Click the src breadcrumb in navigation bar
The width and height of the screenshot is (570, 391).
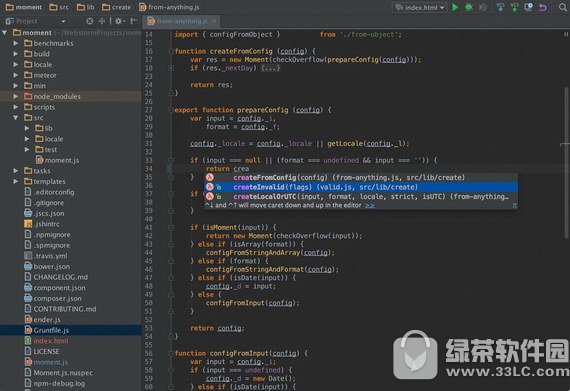pos(59,7)
